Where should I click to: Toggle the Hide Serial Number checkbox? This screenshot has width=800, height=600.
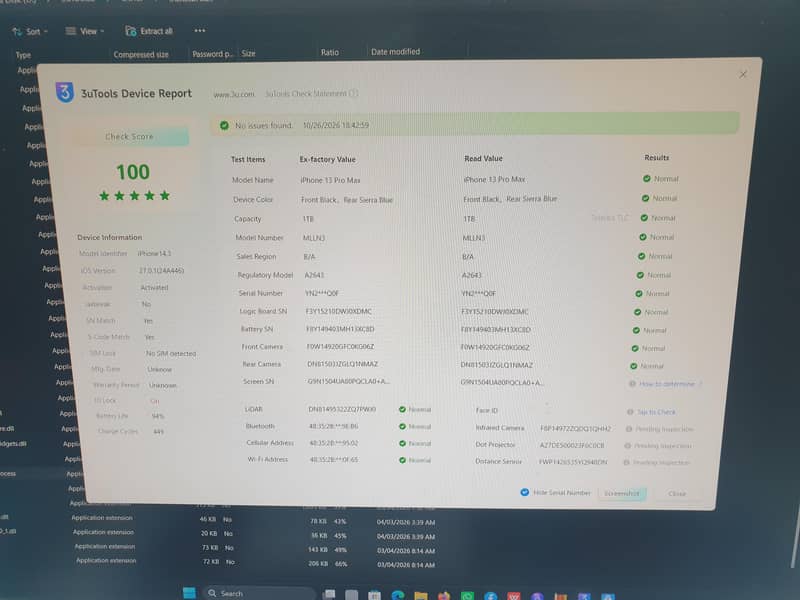pos(524,492)
